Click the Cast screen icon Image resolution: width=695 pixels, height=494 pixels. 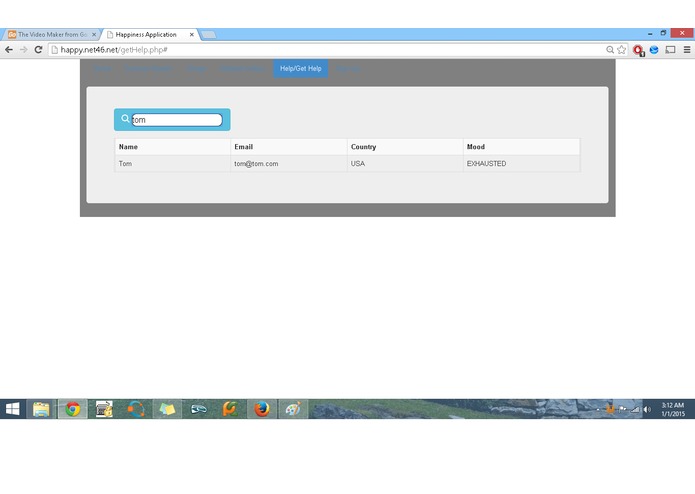coord(671,50)
